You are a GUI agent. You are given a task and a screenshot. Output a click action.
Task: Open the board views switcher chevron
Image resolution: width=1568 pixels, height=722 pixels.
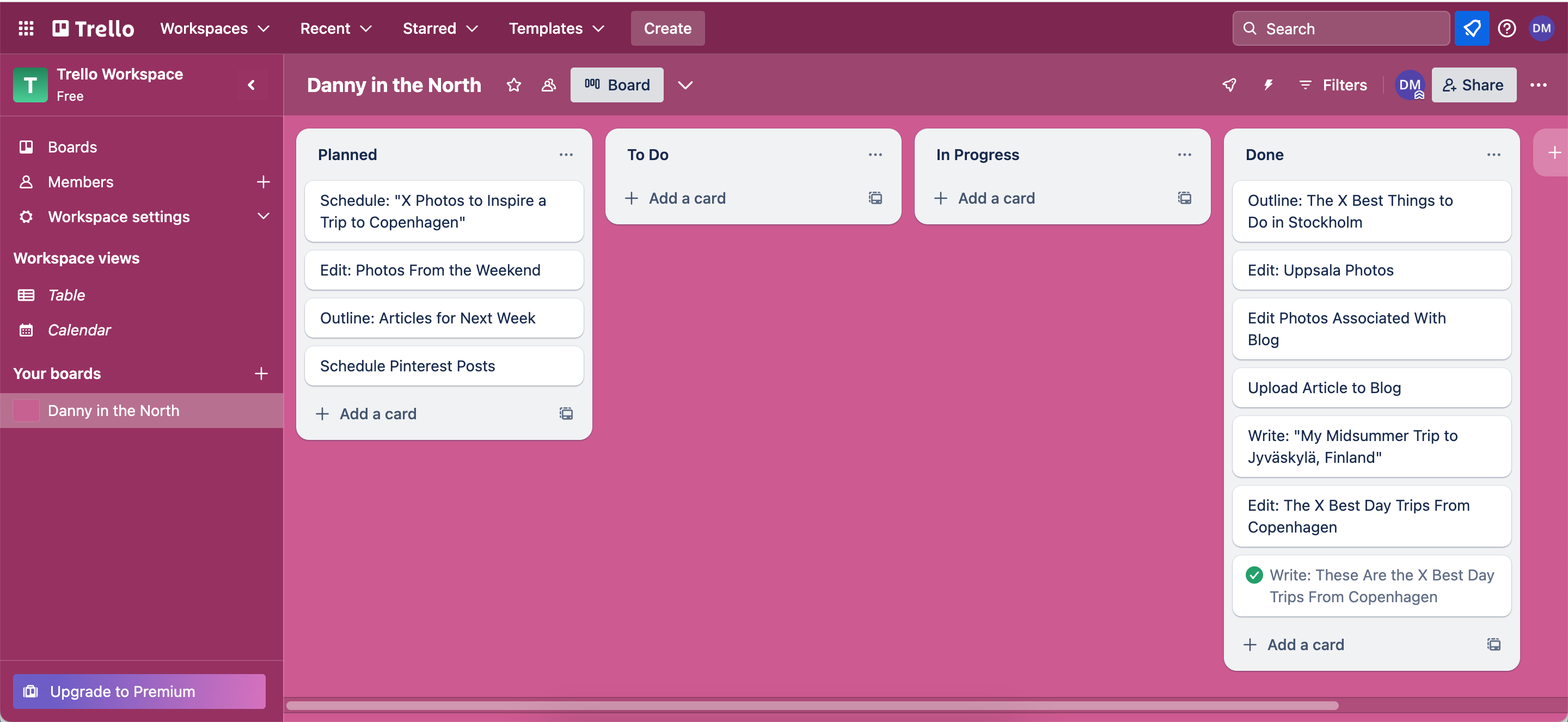pos(685,85)
